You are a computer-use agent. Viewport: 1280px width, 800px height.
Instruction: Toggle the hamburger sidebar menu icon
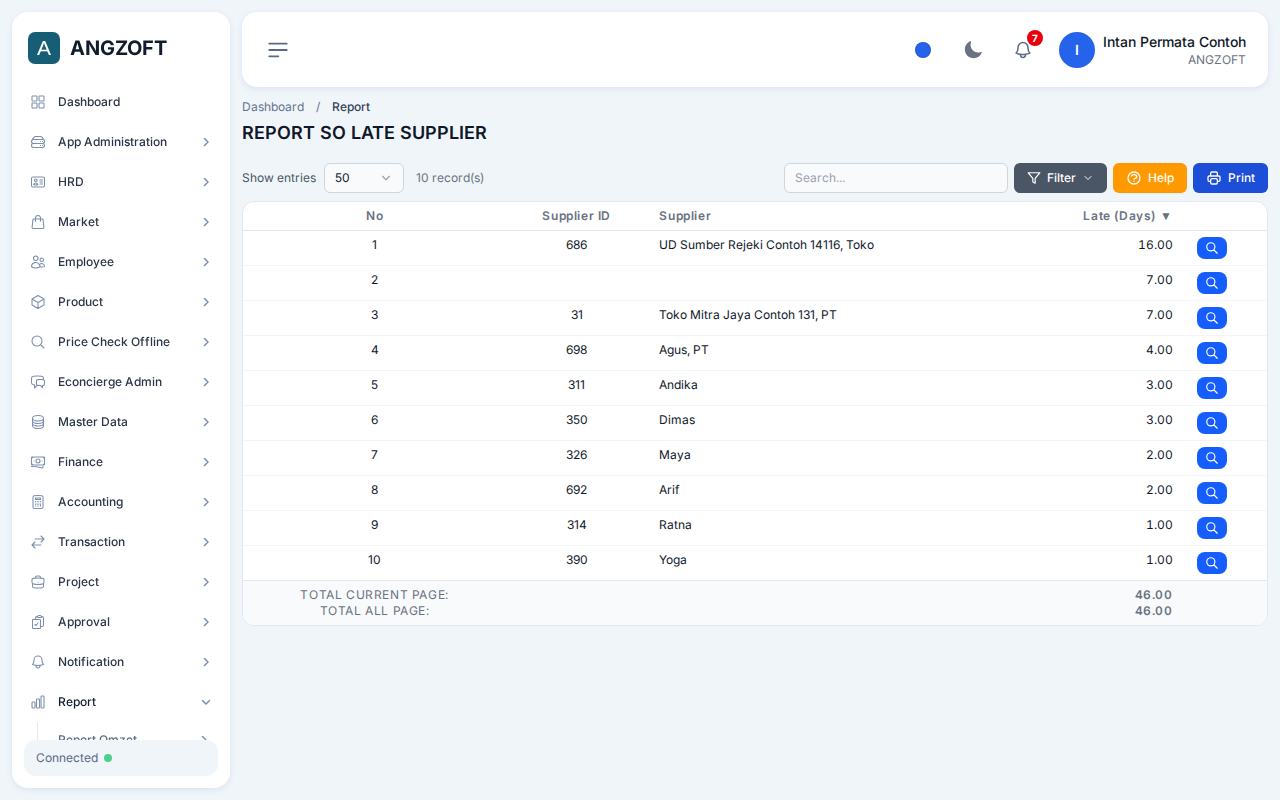(278, 50)
